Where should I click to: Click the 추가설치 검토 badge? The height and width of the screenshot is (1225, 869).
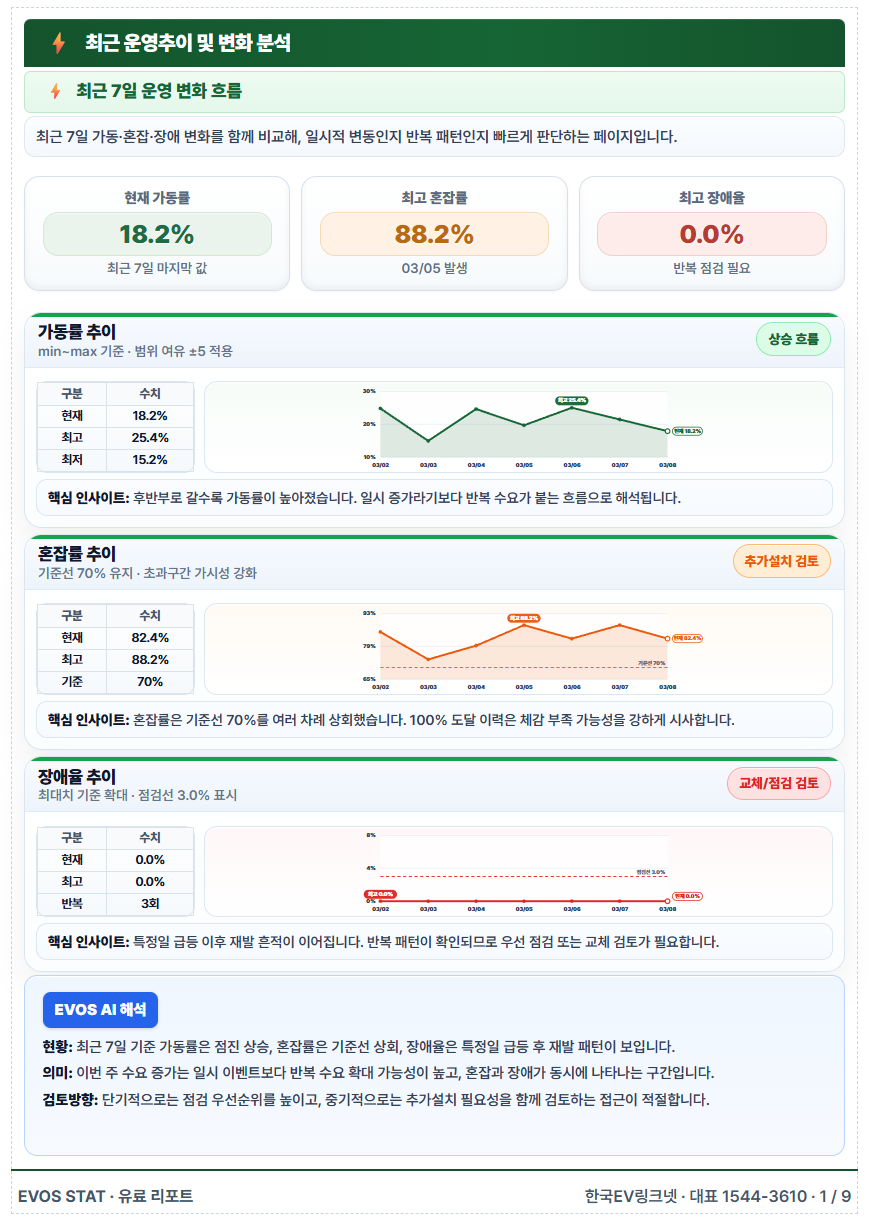781,562
